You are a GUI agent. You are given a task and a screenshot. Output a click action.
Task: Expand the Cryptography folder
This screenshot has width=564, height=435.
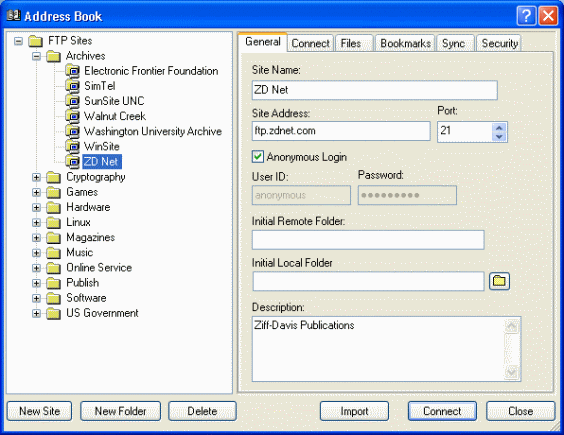(36, 177)
